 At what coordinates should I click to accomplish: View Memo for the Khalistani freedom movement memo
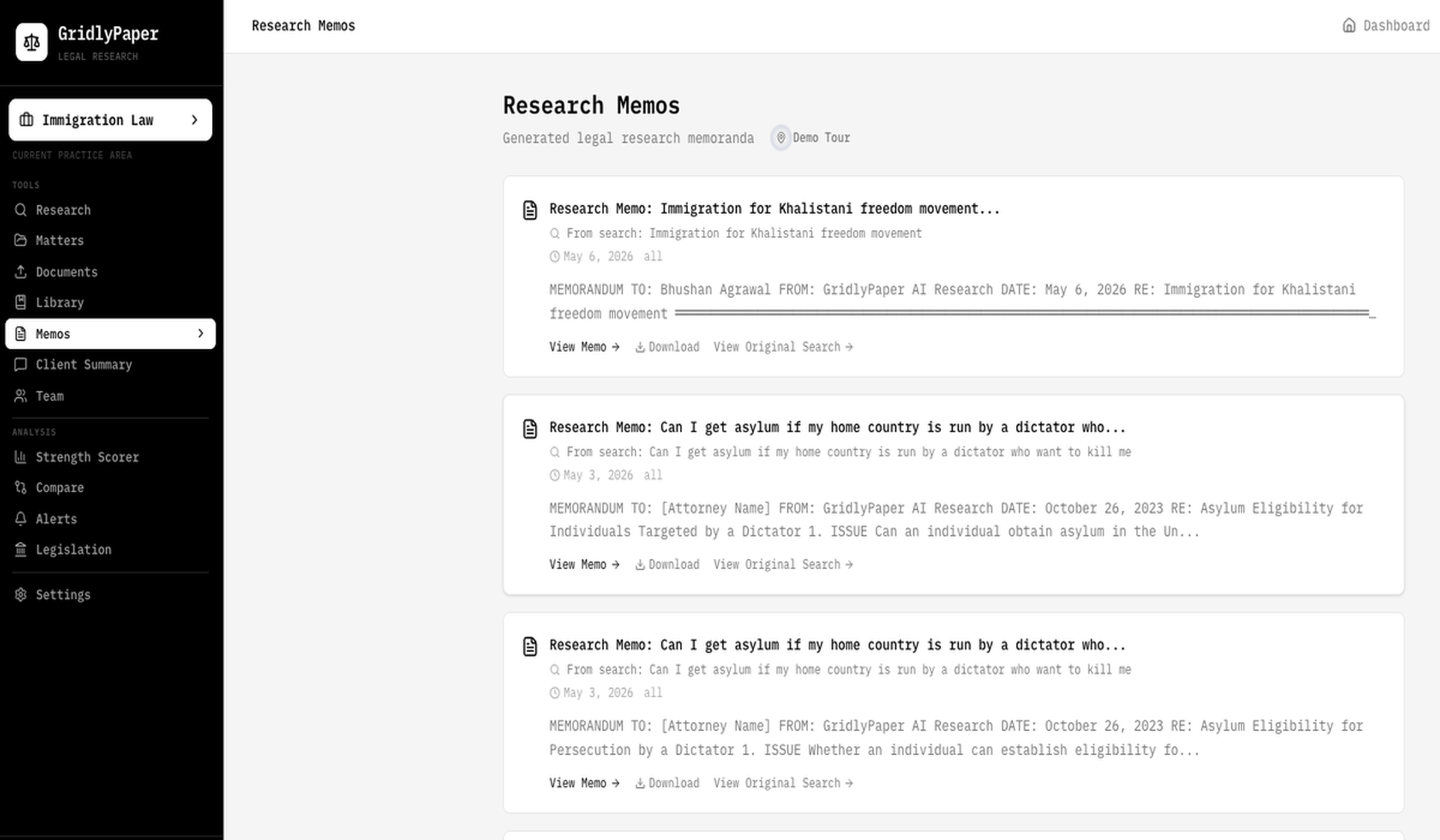(584, 347)
